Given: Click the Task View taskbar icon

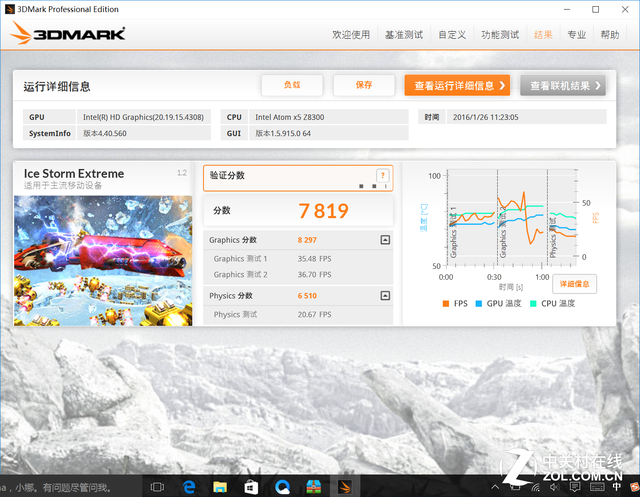Looking at the screenshot, I should pyautogui.click(x=157, y=487).
